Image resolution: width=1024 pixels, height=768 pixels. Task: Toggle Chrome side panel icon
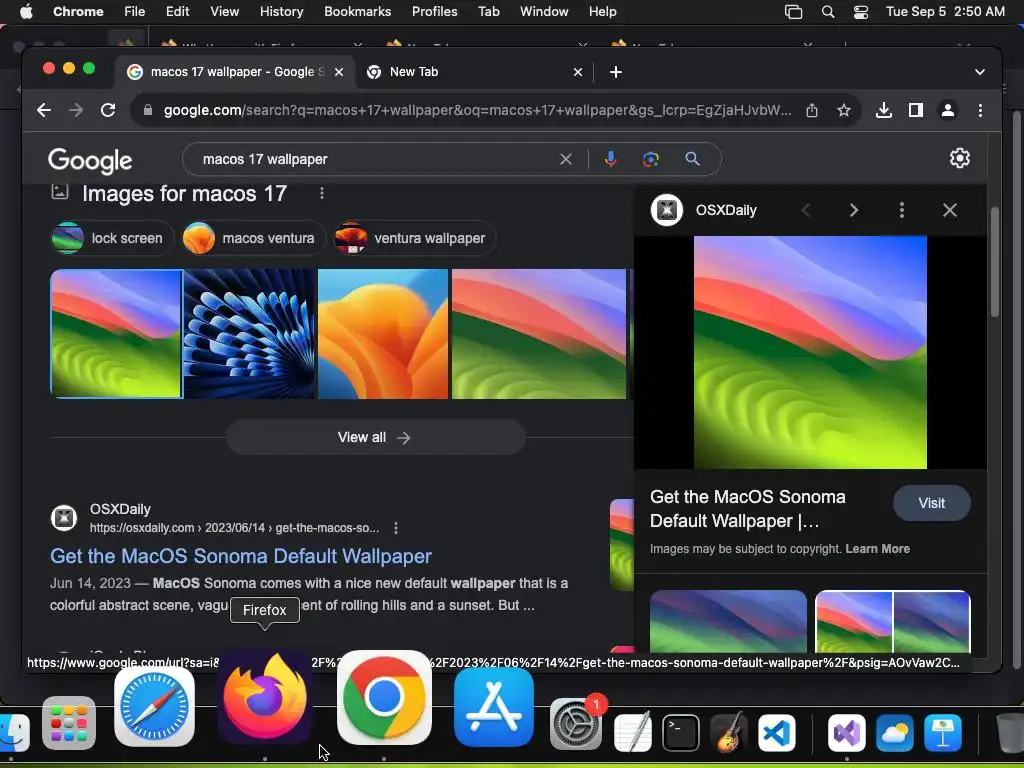click(x=916, y=110)
